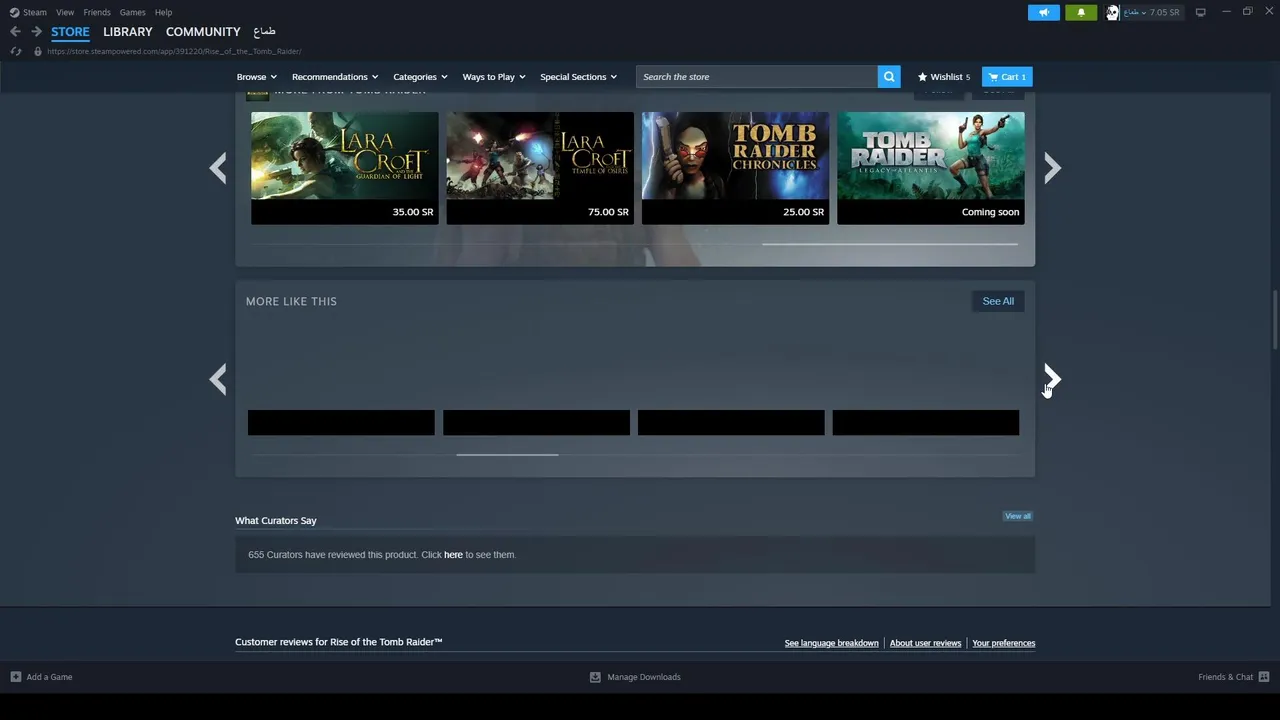Show next More Like This items arrow
Screen dimensions: 1280x720
(1052, 379)
